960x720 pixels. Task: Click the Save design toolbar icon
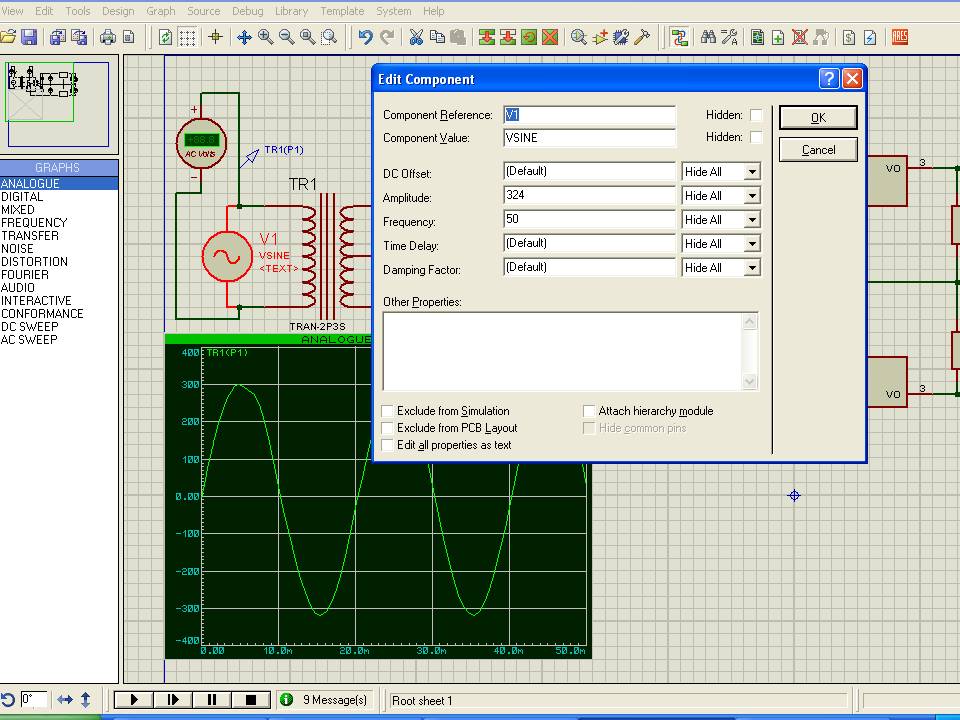coord(29,37)
